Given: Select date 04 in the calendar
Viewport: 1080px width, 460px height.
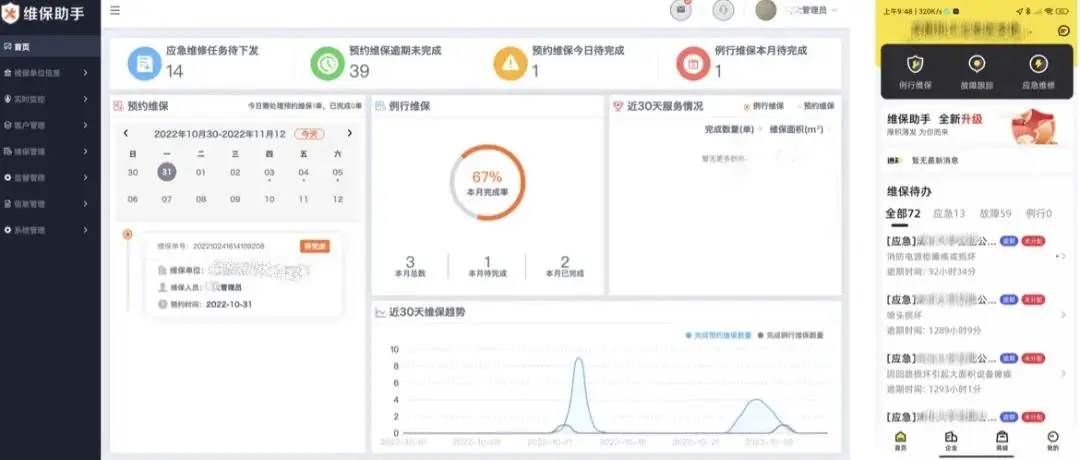Looking at the screenshot, I should pos(303,172).
